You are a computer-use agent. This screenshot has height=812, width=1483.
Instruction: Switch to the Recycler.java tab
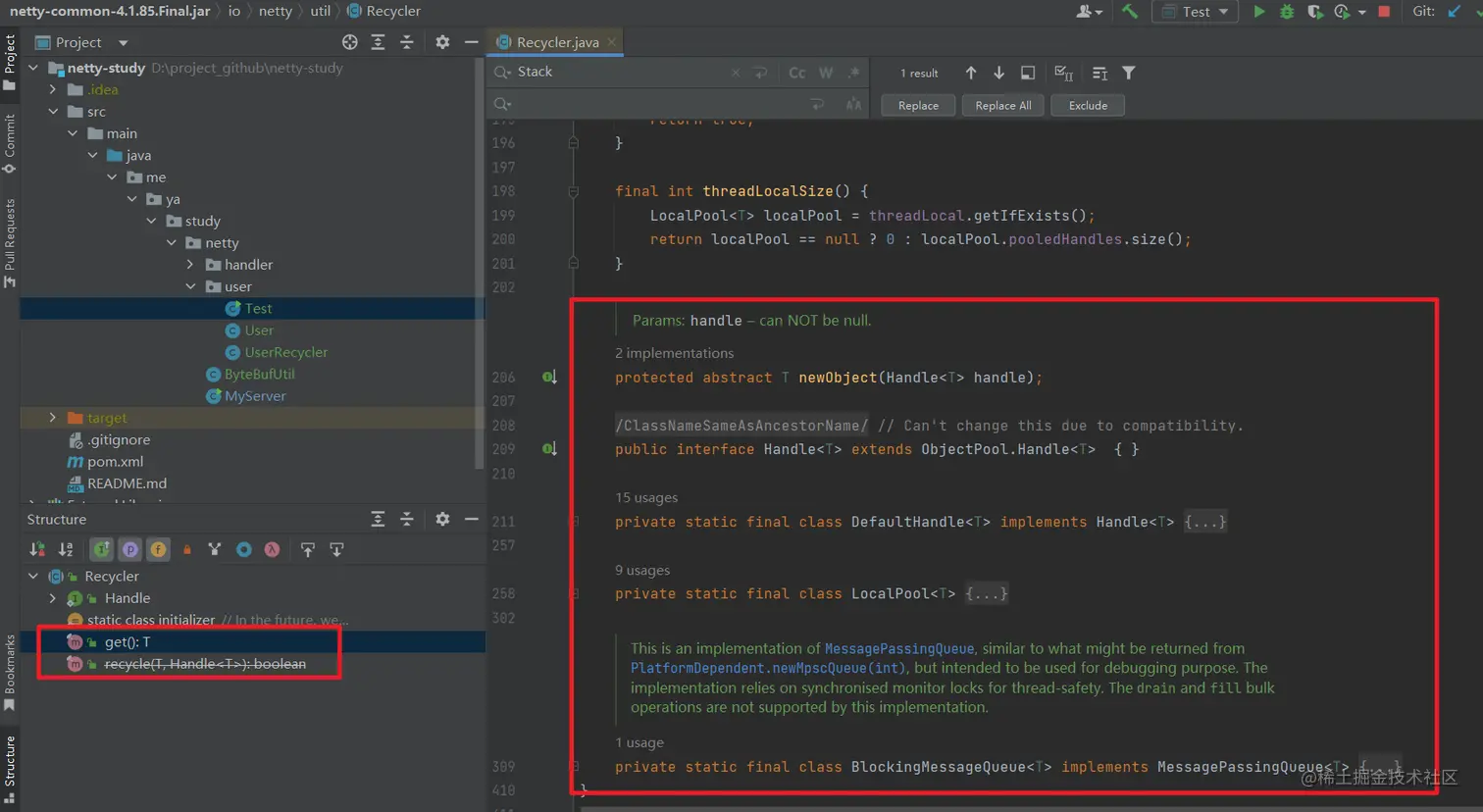(x=557, y=42)
